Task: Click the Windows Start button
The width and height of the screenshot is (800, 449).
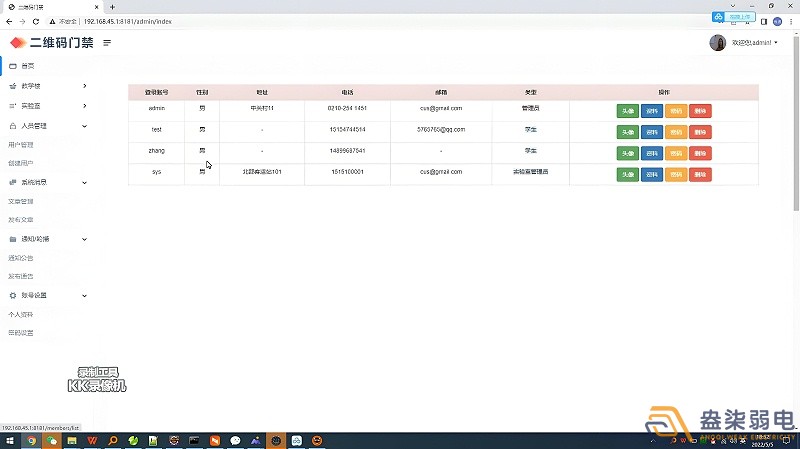Action: click(x=9, y=440)
